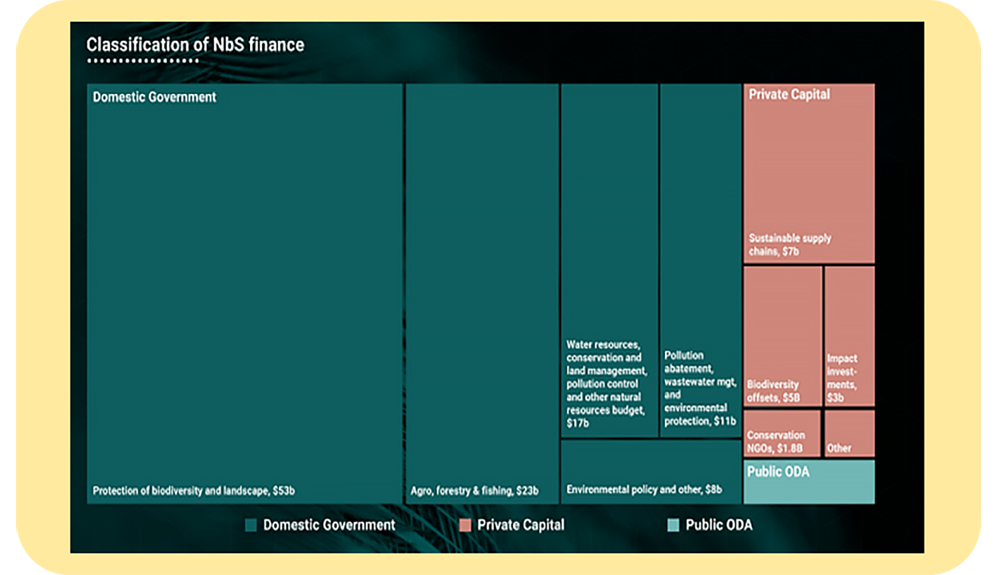Click the Conservation NGOs $1.8B block
This screenshot has width=1000, height=575.
click(782, 434)
